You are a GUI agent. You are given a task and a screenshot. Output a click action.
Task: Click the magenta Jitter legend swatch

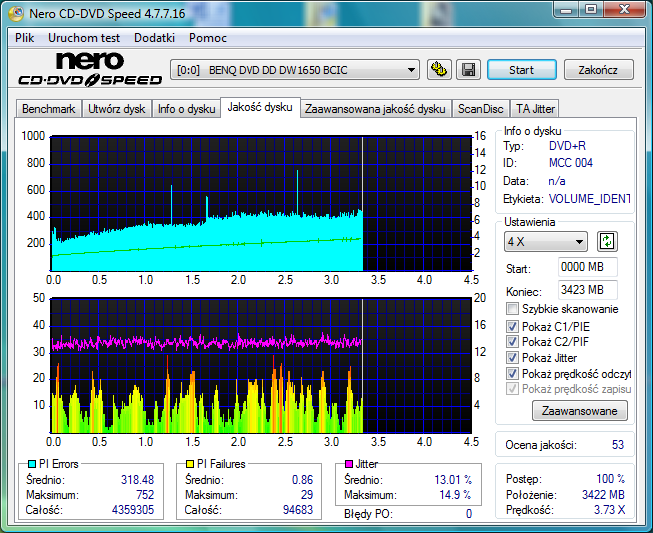click(349, 464)
